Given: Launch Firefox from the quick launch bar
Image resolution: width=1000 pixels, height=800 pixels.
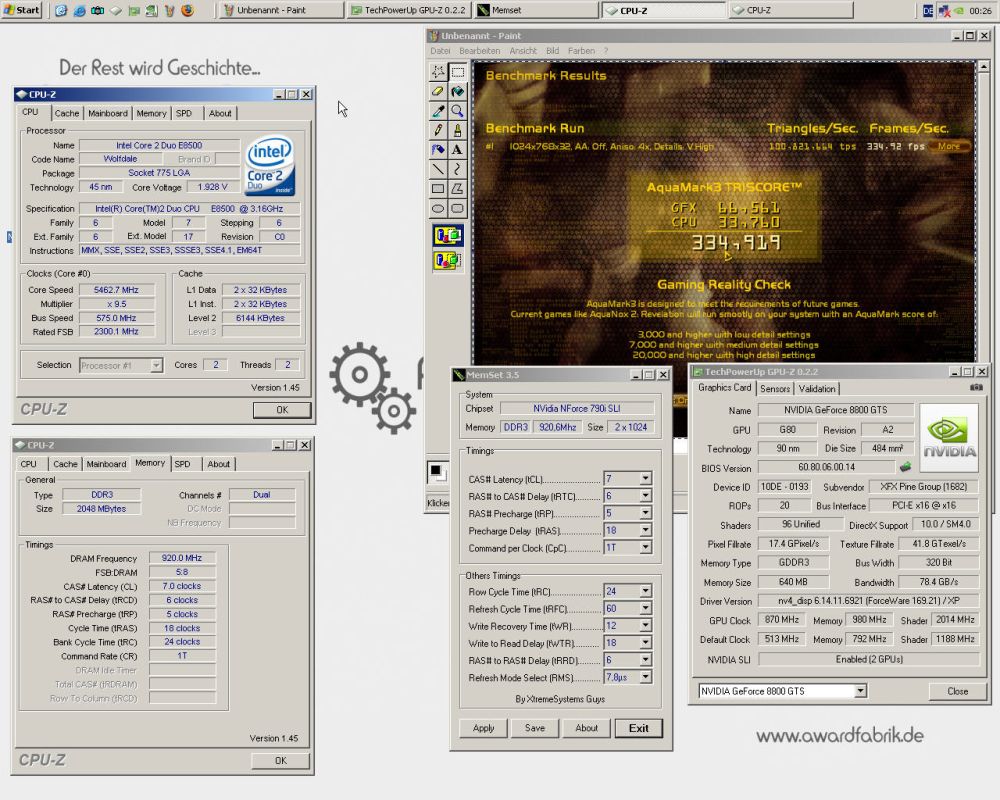Looking at the screenshot, I should pyautogui.click(x=188, y=10).
